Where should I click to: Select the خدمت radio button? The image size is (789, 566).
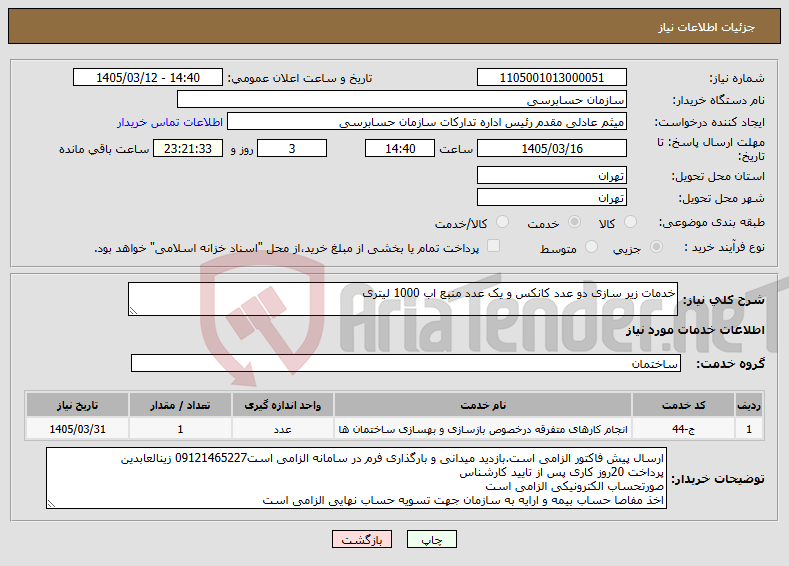(x=574, y=222)
